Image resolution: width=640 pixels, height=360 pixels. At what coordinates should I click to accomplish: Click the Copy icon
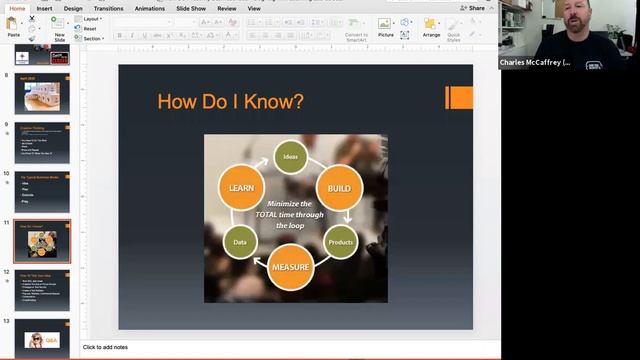point(32,29)
